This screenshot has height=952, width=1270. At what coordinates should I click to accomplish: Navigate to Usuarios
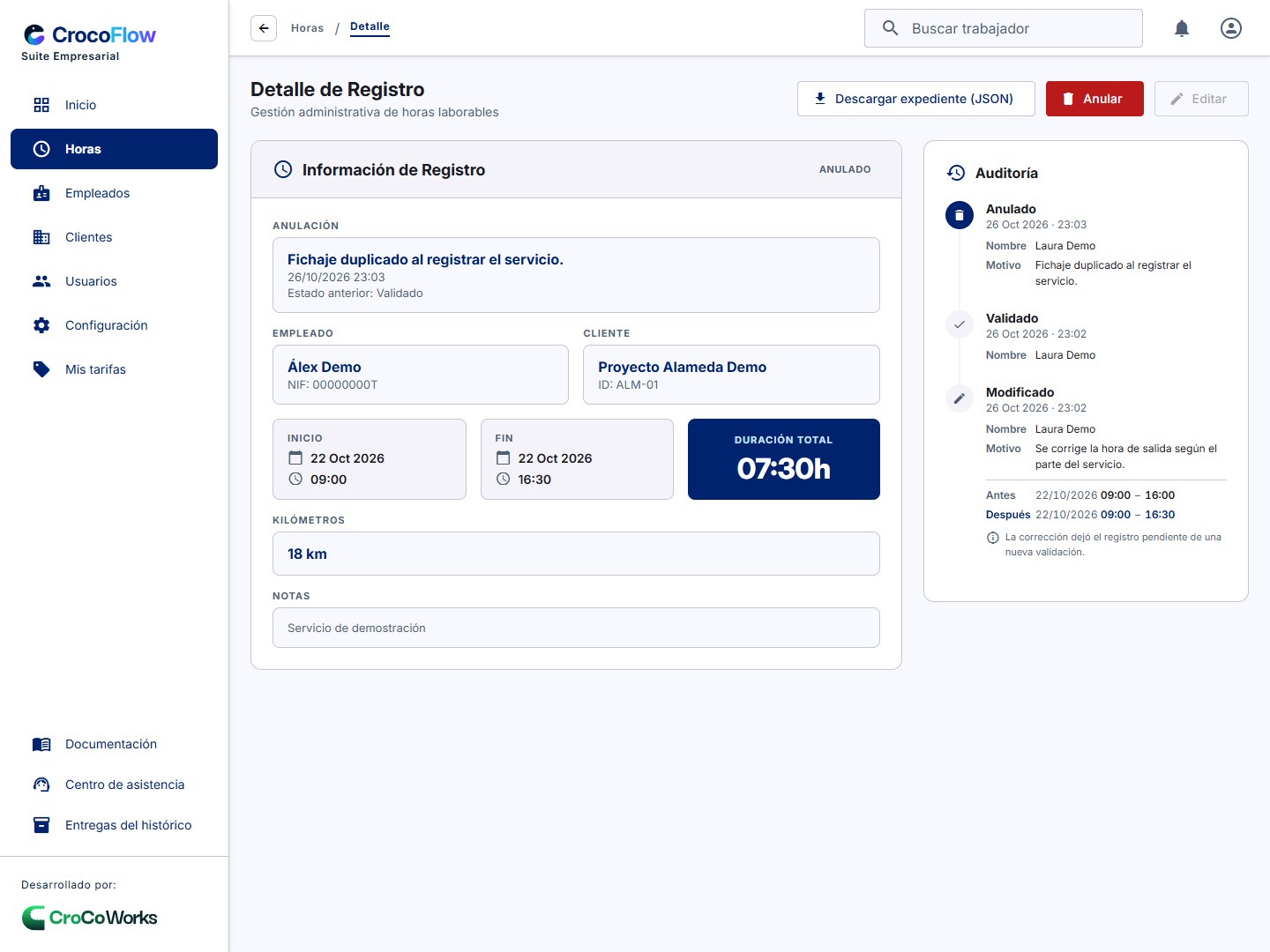[x=114, y=281]
